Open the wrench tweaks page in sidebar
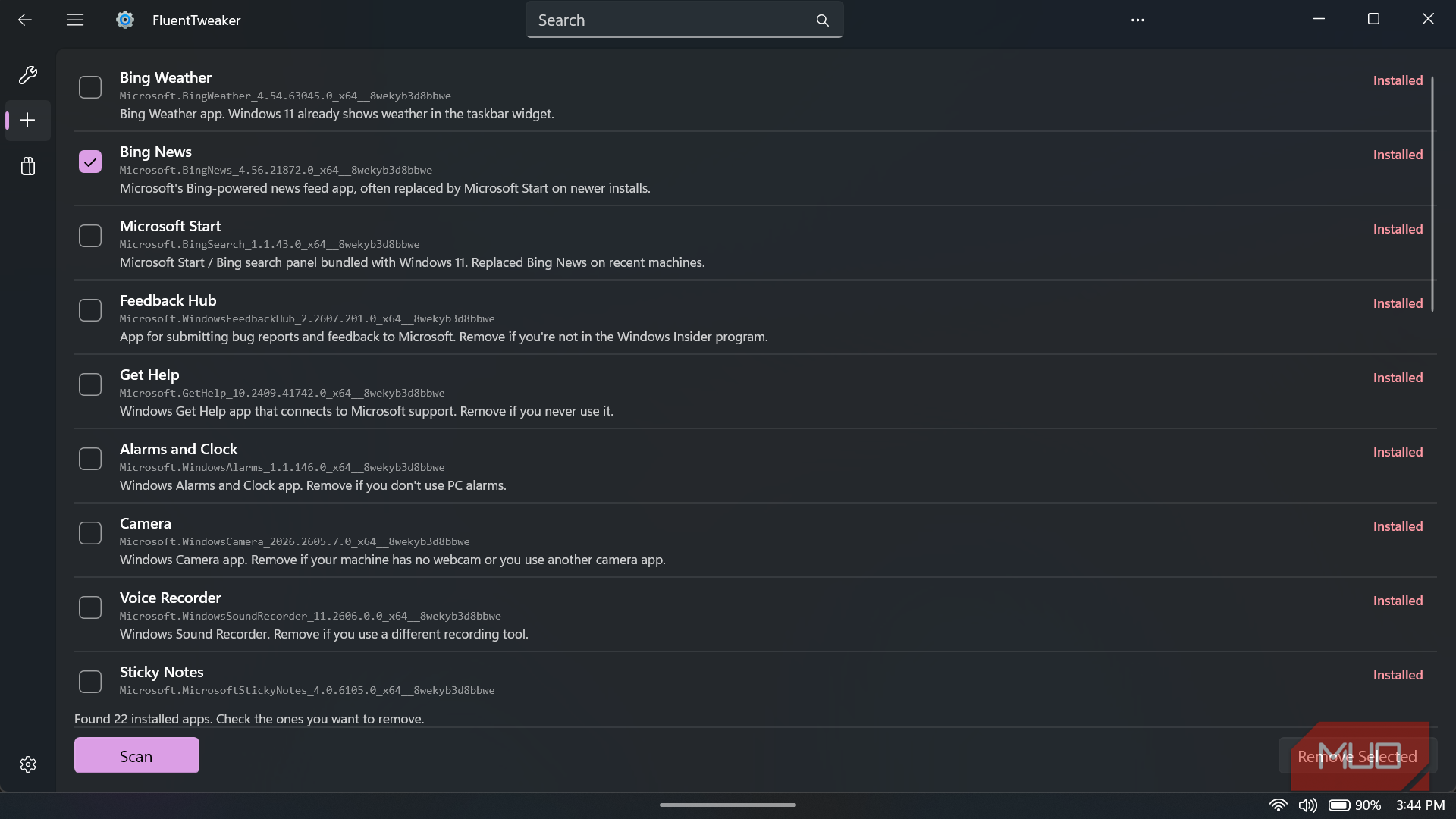This screenshot has width=1456, height=819. pos(28,74)
